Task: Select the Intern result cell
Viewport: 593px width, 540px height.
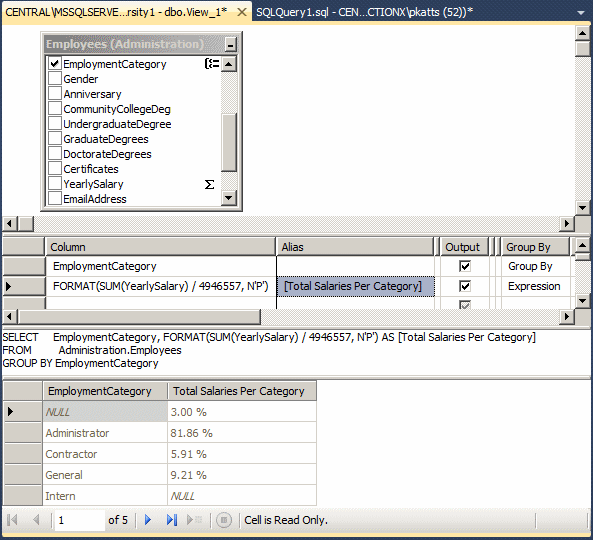Action: (105, 496)
